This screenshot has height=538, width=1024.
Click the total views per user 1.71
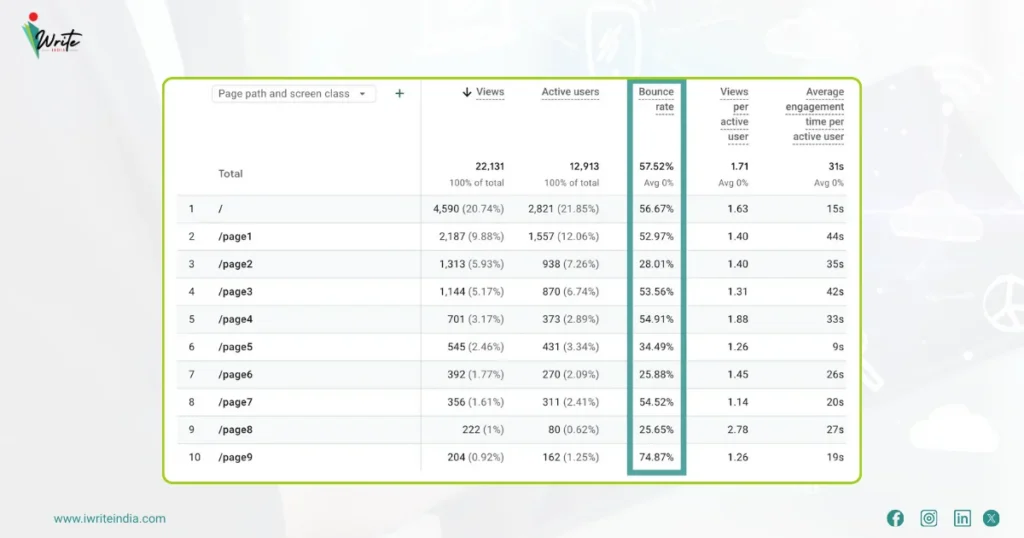(x=739, y=166)
